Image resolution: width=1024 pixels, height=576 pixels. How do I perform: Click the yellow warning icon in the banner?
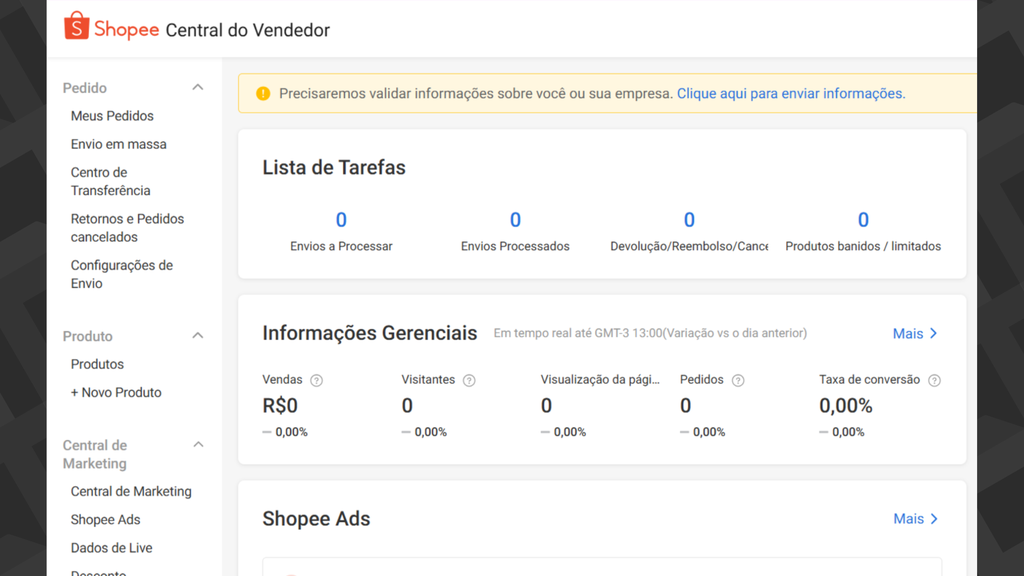(263, 93)
